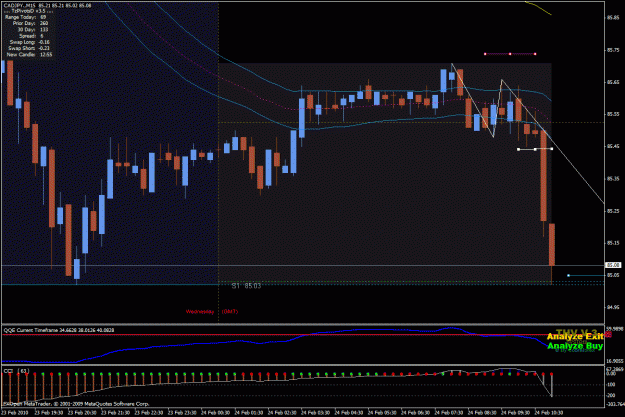
Task: Click the '23 Feb 19:30' time axis label
Action: point(48,413)
